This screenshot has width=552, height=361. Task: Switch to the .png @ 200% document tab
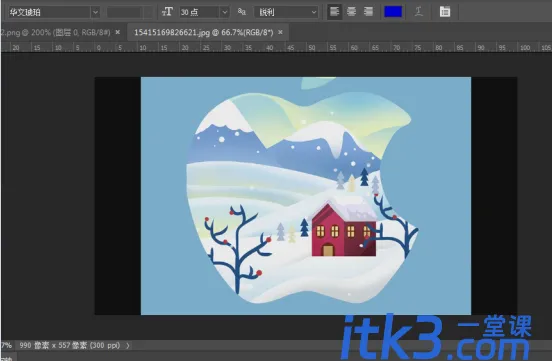click(x=56, y=33)
